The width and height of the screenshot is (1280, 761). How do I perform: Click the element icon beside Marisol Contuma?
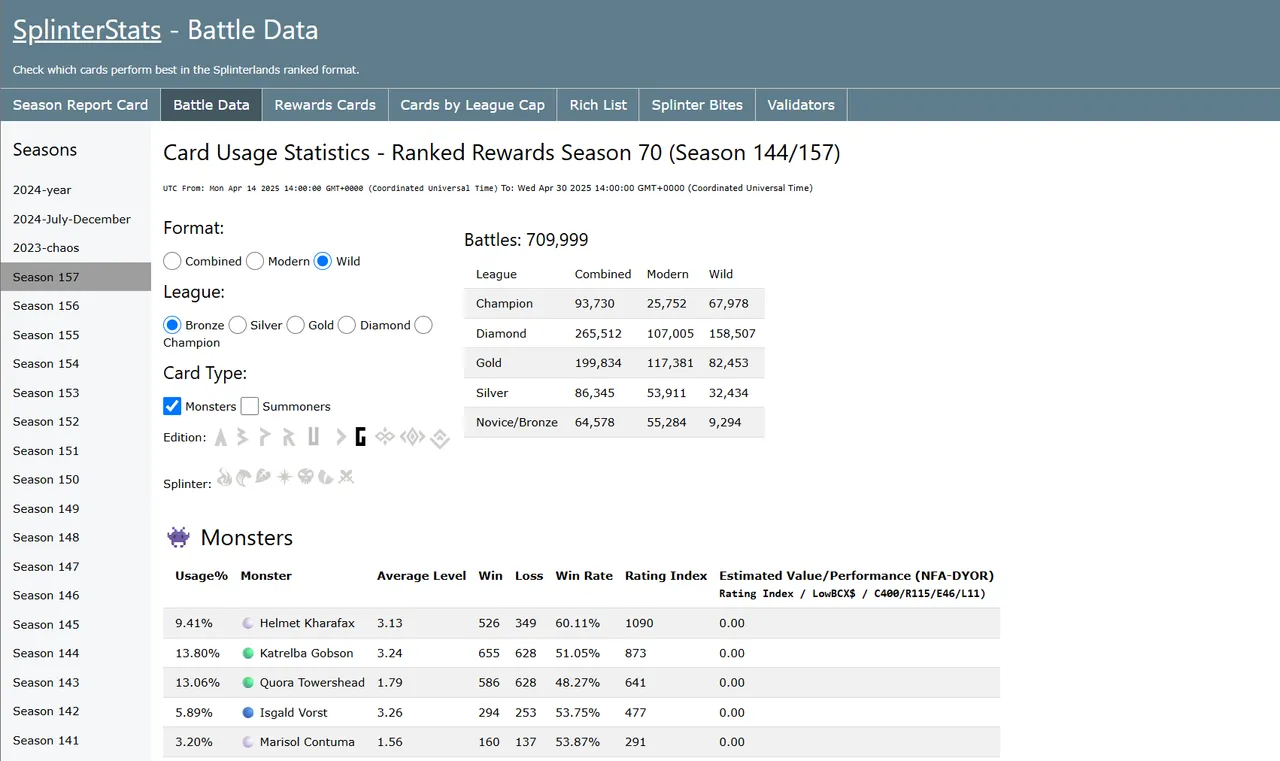tap(249, 742)
